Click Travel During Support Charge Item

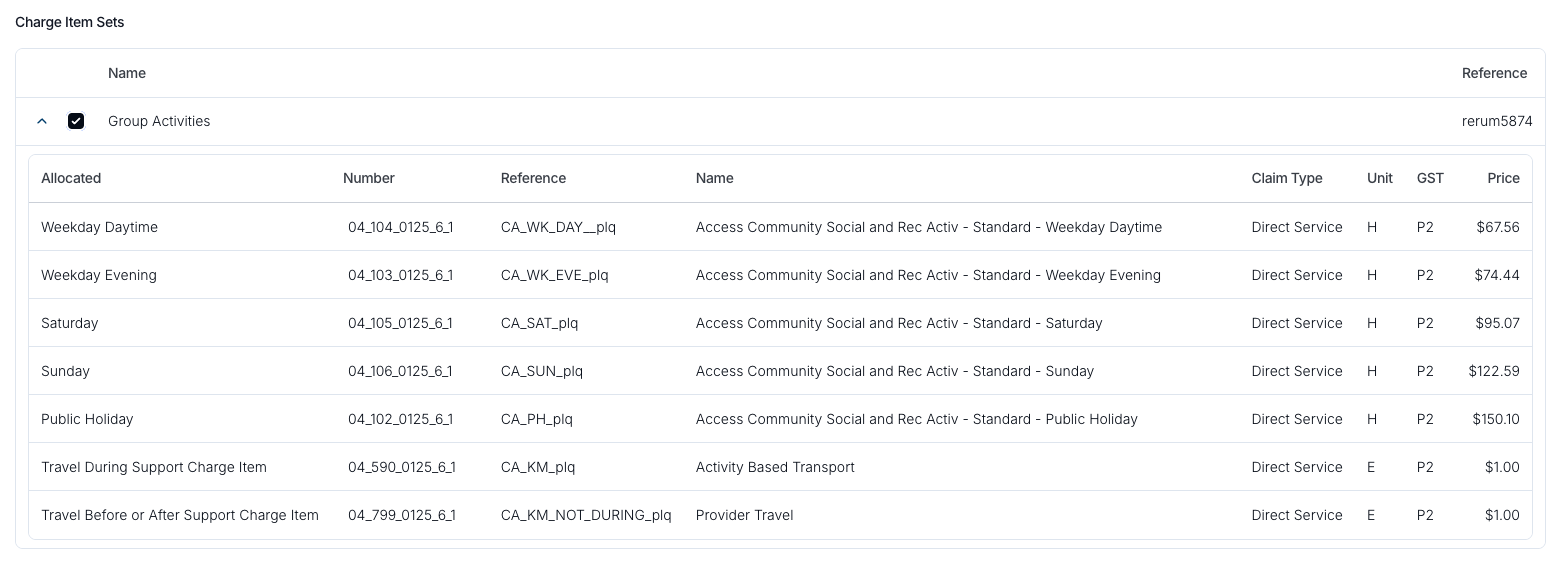tap(154, 467)
